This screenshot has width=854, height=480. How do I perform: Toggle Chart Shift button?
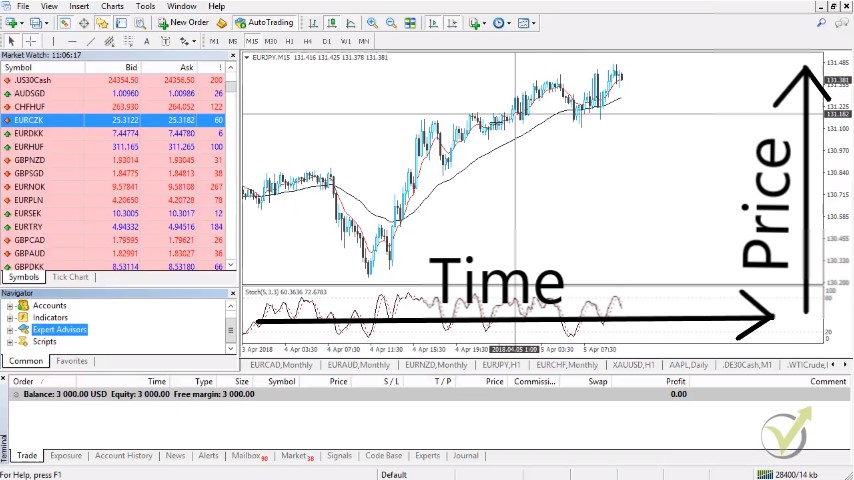click(x=452, y=23)
